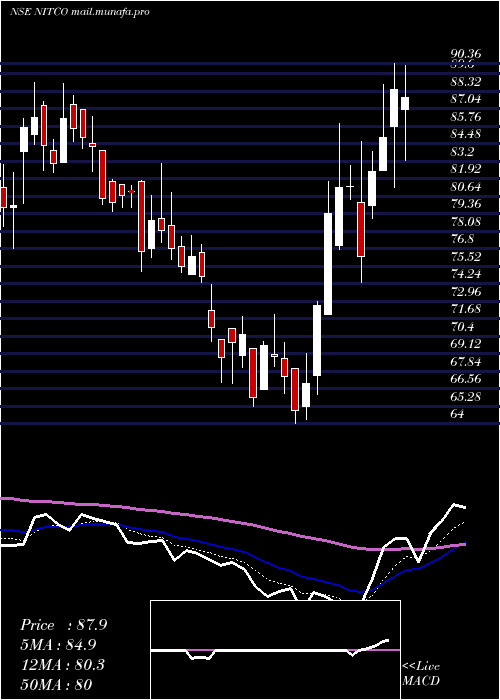Viewport: 500px width, 700px height.
Task: Click the 74.24 price axis label
Action: click(466, 274)
